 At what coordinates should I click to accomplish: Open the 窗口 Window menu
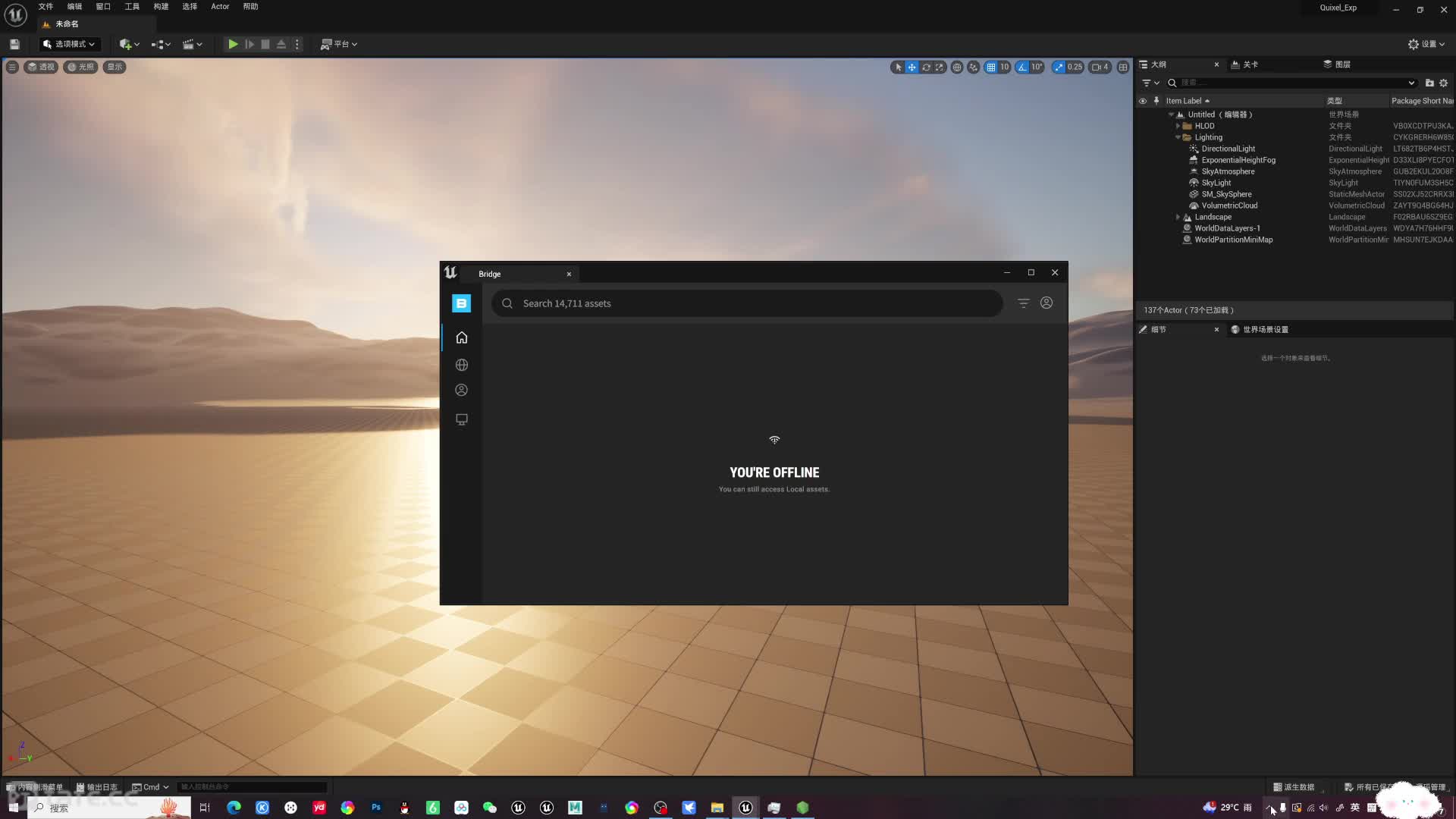pos(103,7)
